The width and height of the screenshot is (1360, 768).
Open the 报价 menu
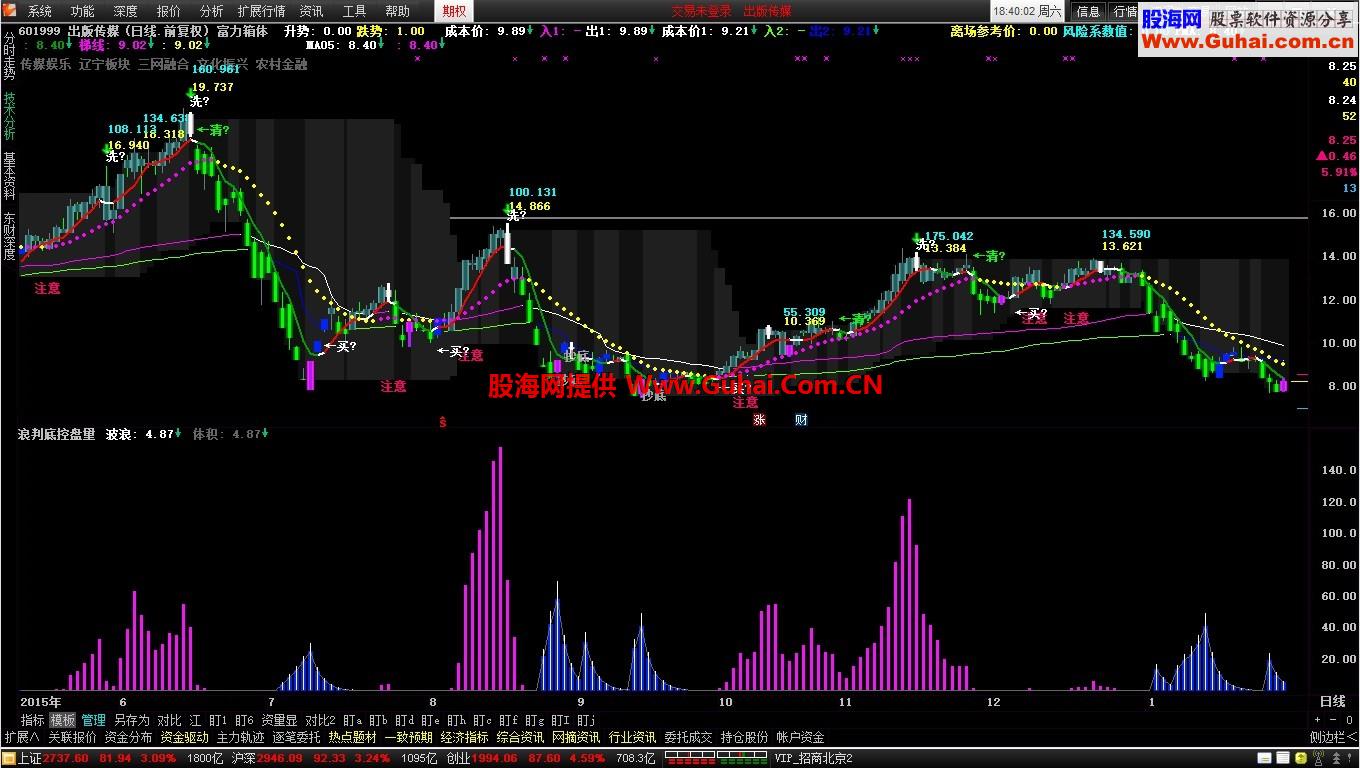tap(169, 11)
